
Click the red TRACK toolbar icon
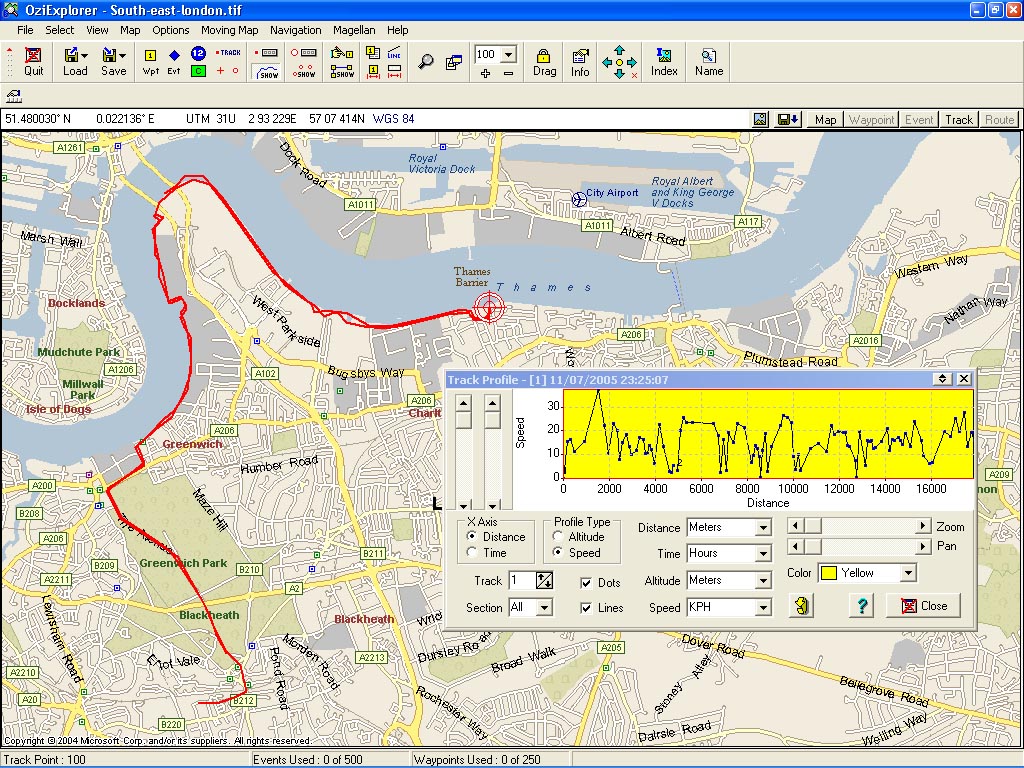coord(228,53)
